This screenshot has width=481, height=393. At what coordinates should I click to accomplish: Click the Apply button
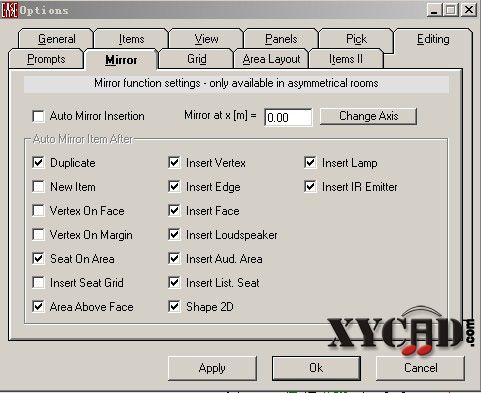pyautogui.click(x=212, y=368)
